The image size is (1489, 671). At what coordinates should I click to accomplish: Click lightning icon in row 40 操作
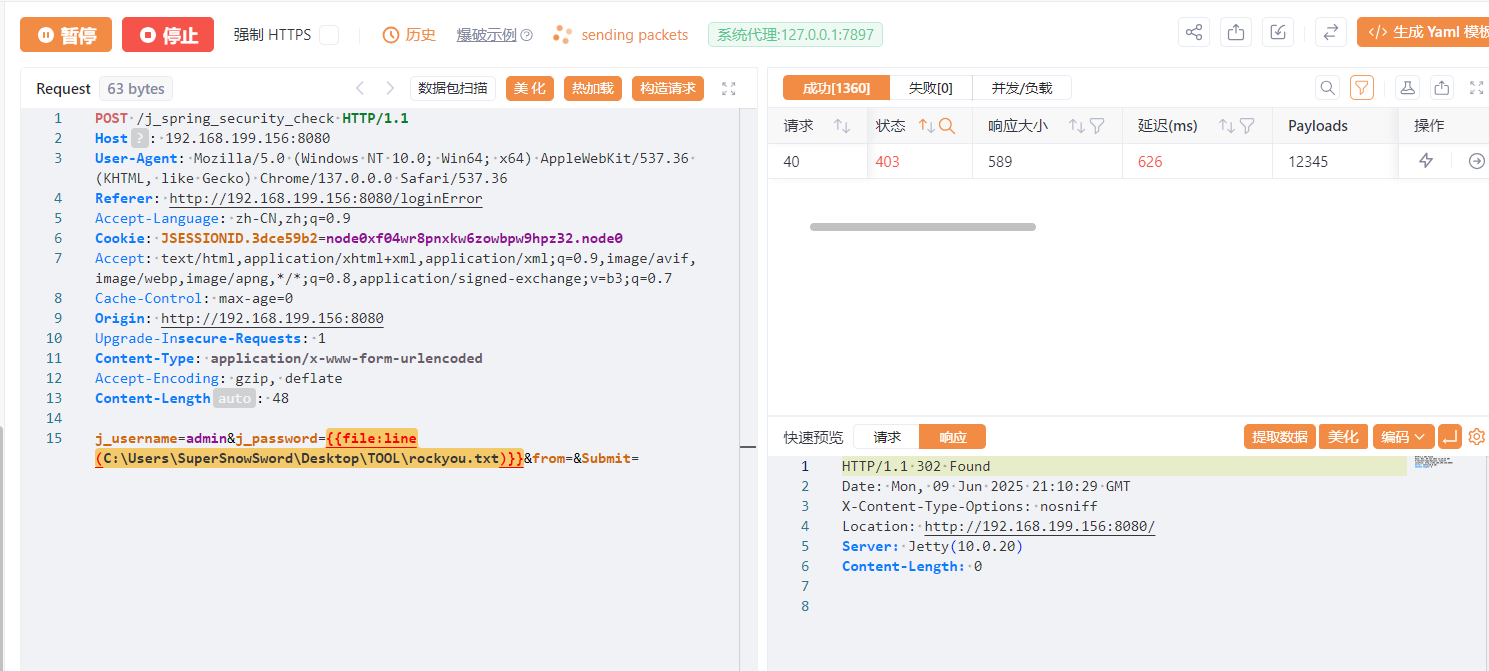tap(1427, 161)
